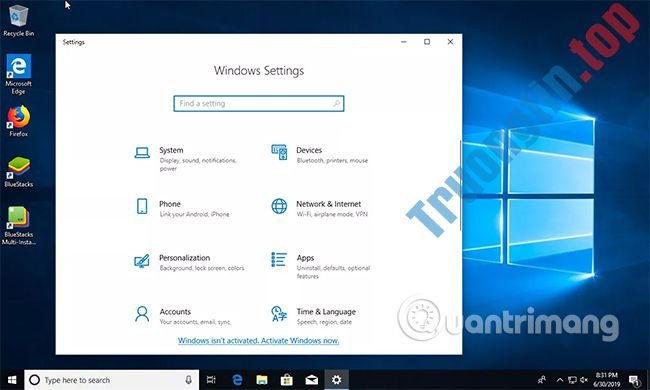Close the Settings window
This screenshot has height=390, width=650.
[x=450, y=42]
